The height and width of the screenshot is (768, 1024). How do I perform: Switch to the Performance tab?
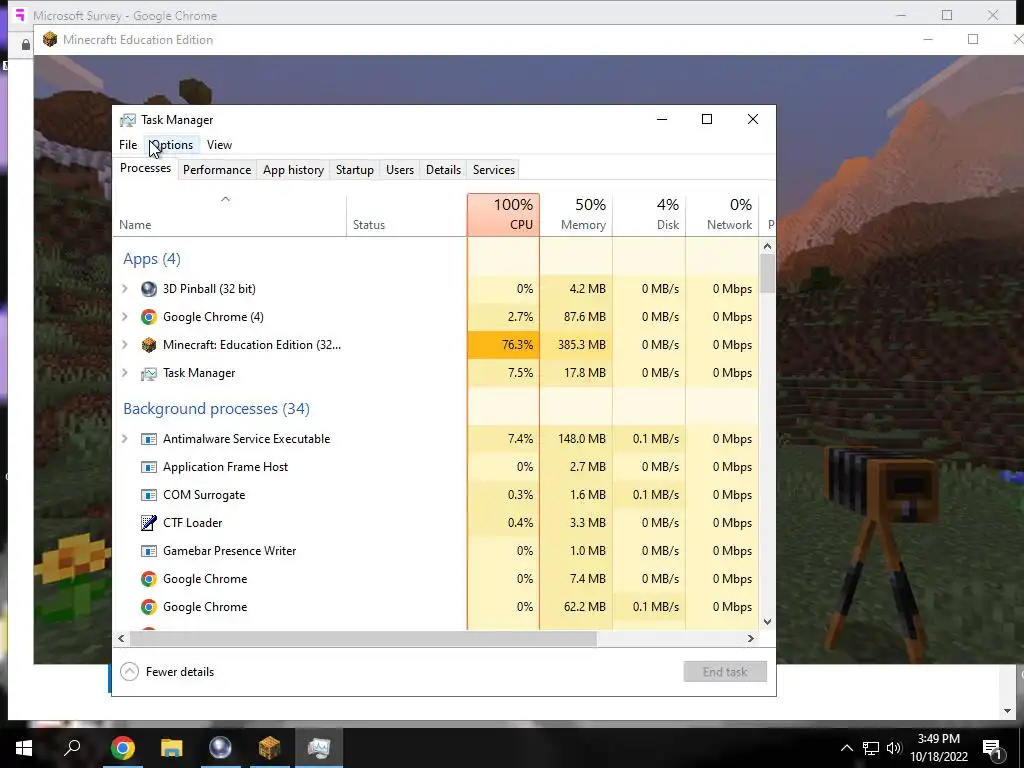(x=217, y=170)
